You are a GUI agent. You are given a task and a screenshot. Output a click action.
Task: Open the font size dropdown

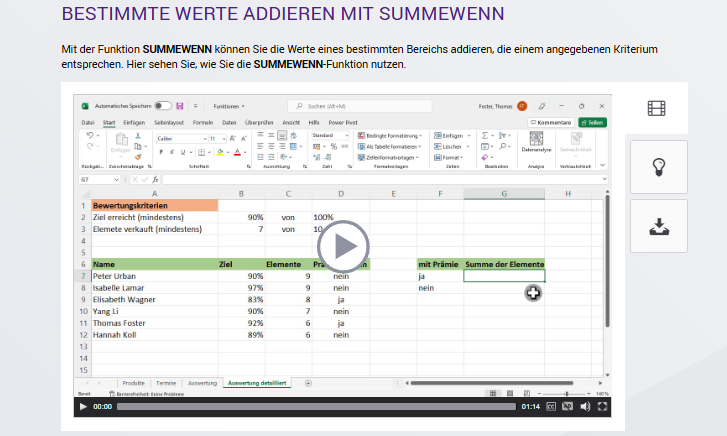217,139
